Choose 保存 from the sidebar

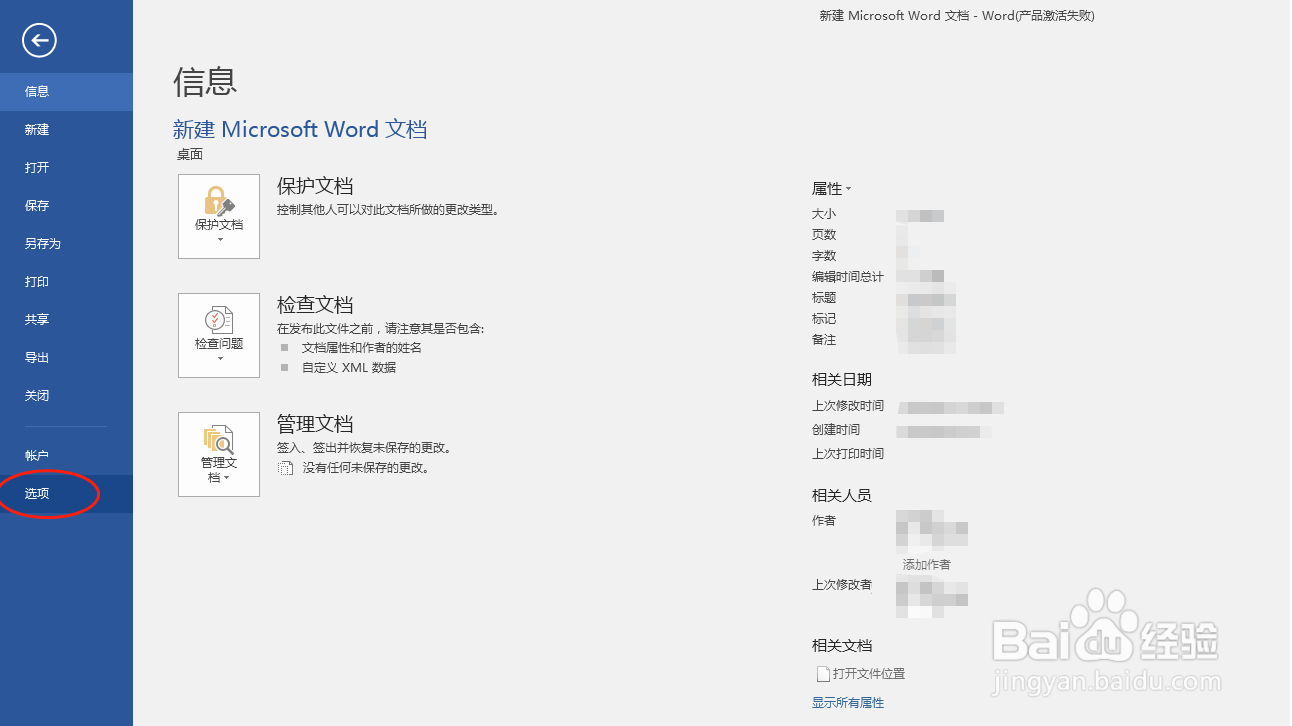click(66, 206)
